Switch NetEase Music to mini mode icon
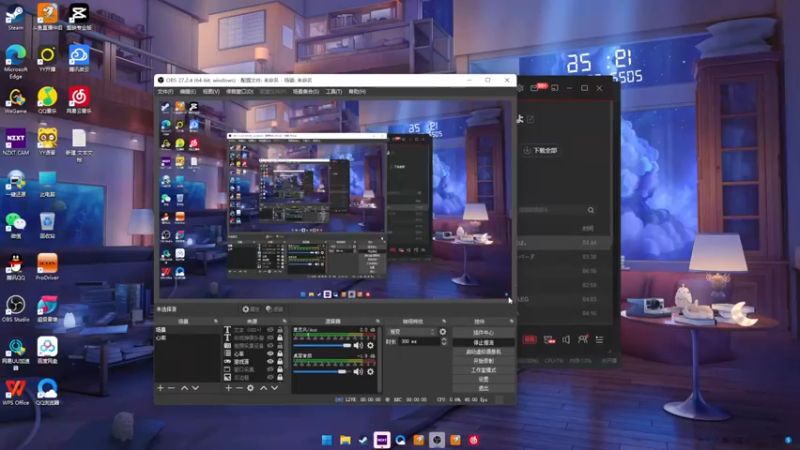 point(555,88)
